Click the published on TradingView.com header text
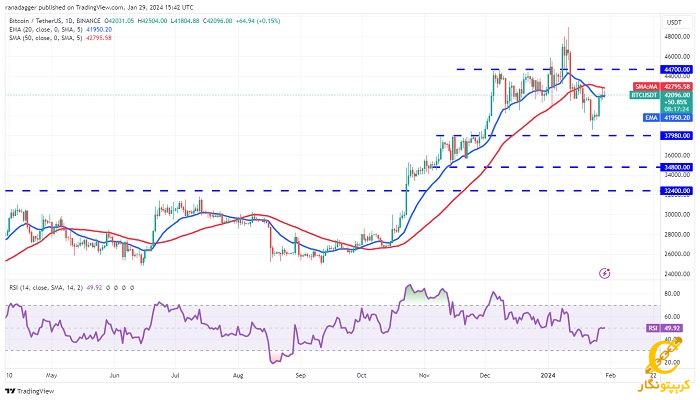This screenshot has height=400, width=700. [x=100, y=8]
